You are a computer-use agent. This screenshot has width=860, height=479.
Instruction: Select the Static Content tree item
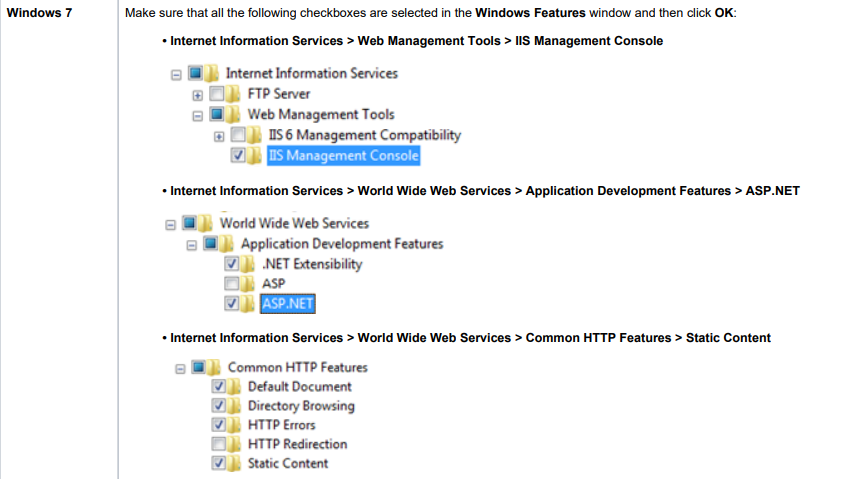coord(287,463)
